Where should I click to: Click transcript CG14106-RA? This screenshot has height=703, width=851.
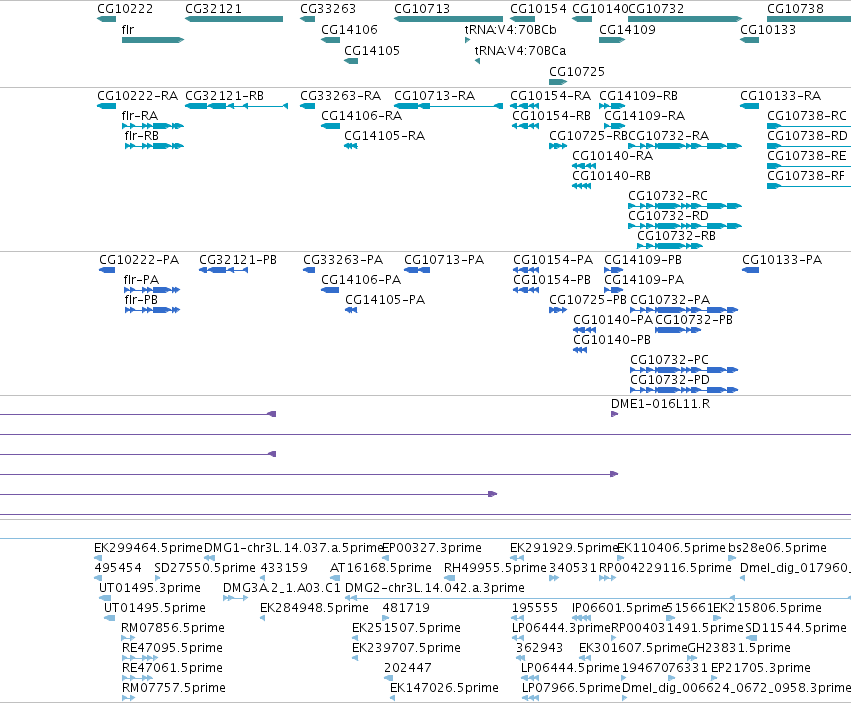[361, 116]
